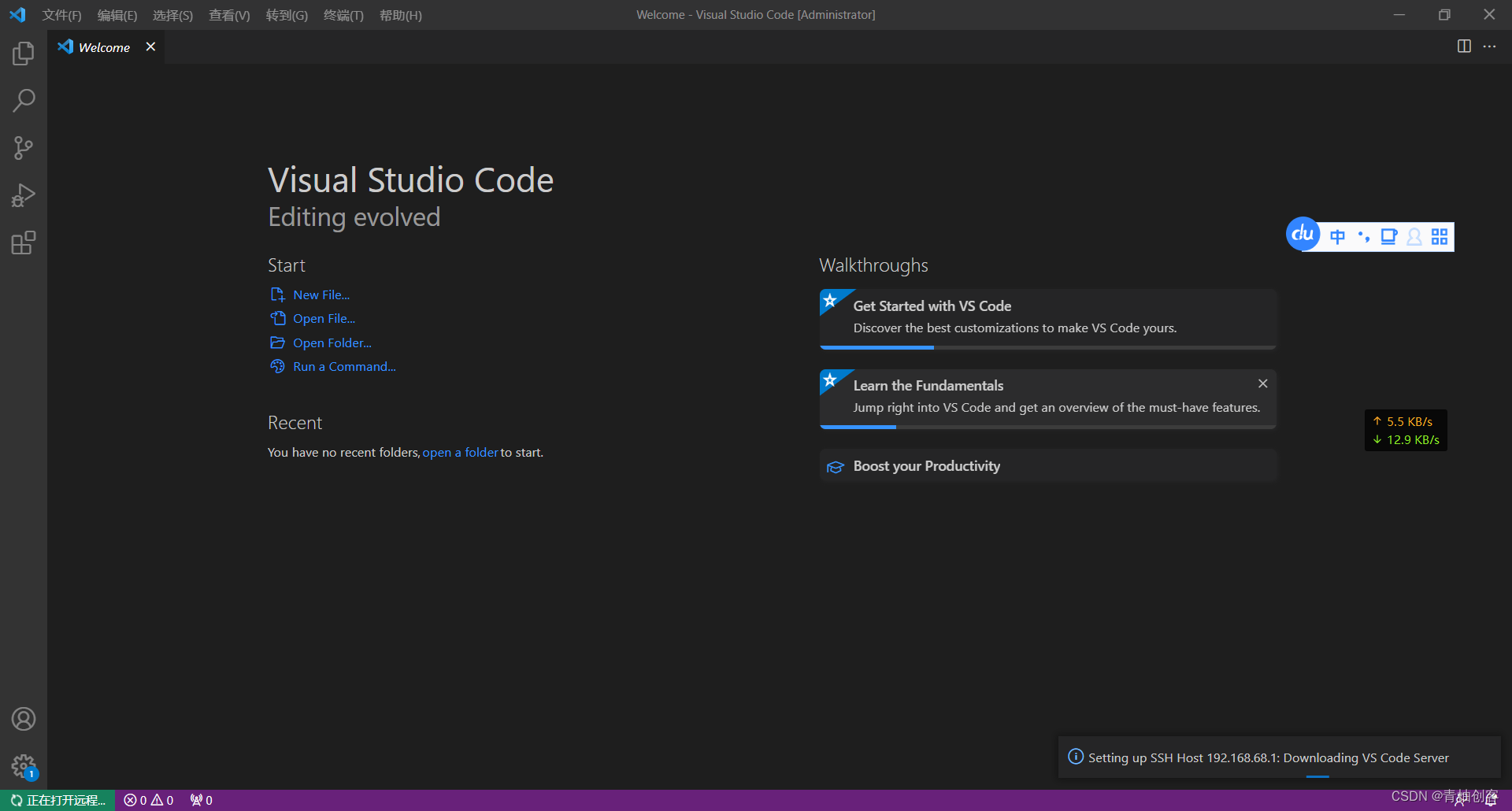The width and height of the screenshot is (1512, 811).
Task: Open the Run and Debug view icon
Action: click(24, 195)
